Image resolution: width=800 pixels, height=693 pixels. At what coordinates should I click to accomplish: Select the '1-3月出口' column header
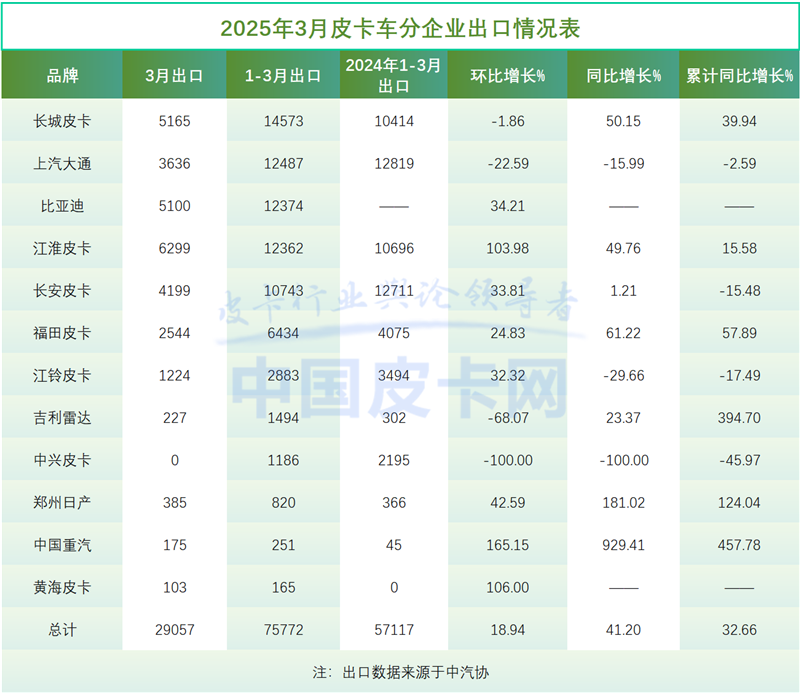[x=283, y=75]
